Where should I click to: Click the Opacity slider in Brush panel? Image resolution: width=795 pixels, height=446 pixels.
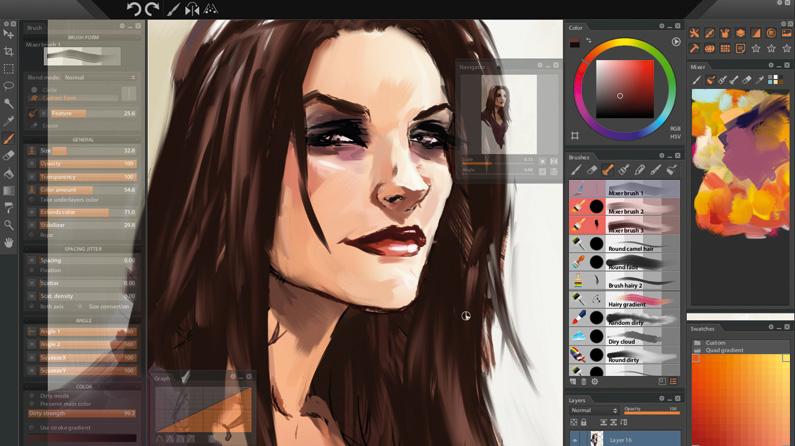[88, 164]
